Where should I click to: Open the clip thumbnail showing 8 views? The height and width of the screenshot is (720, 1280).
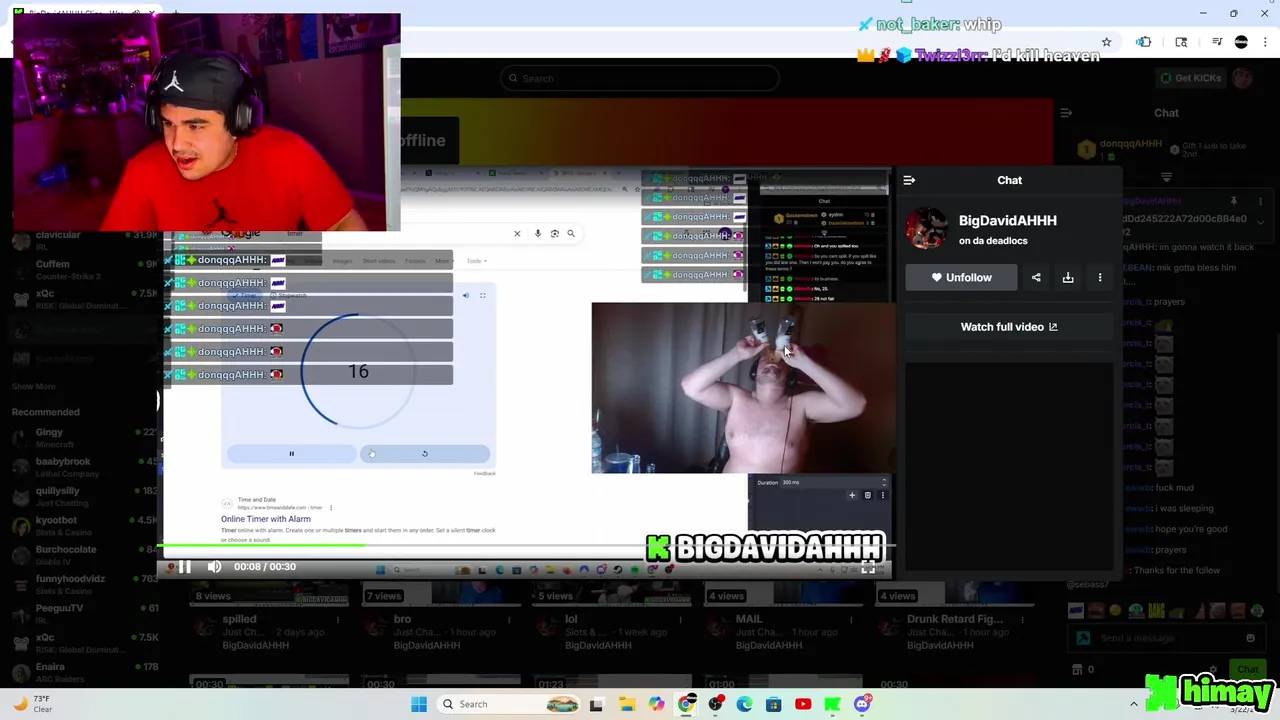pos(269,594)
